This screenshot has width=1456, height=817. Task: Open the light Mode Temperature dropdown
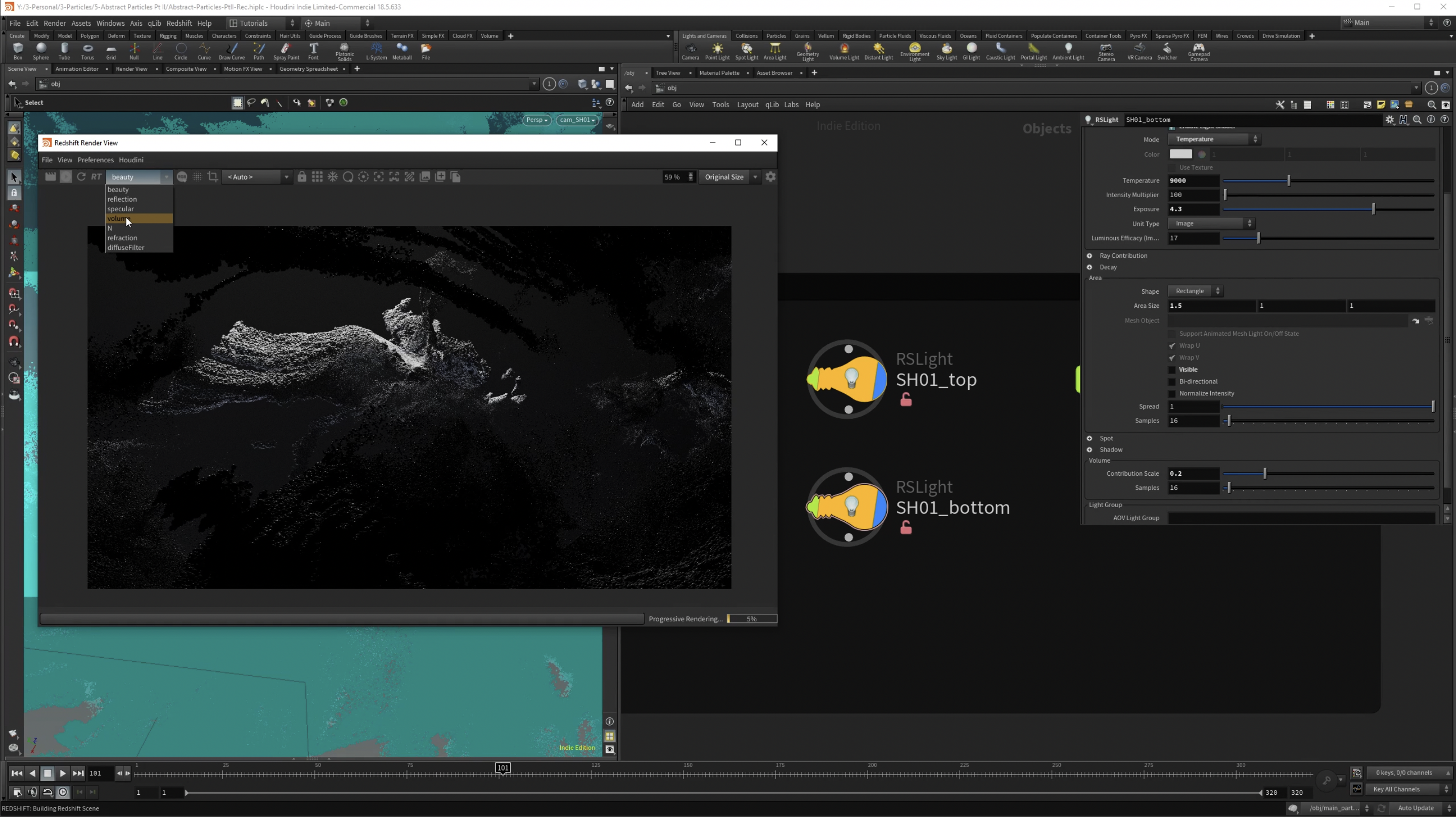tap(1214, 139)
